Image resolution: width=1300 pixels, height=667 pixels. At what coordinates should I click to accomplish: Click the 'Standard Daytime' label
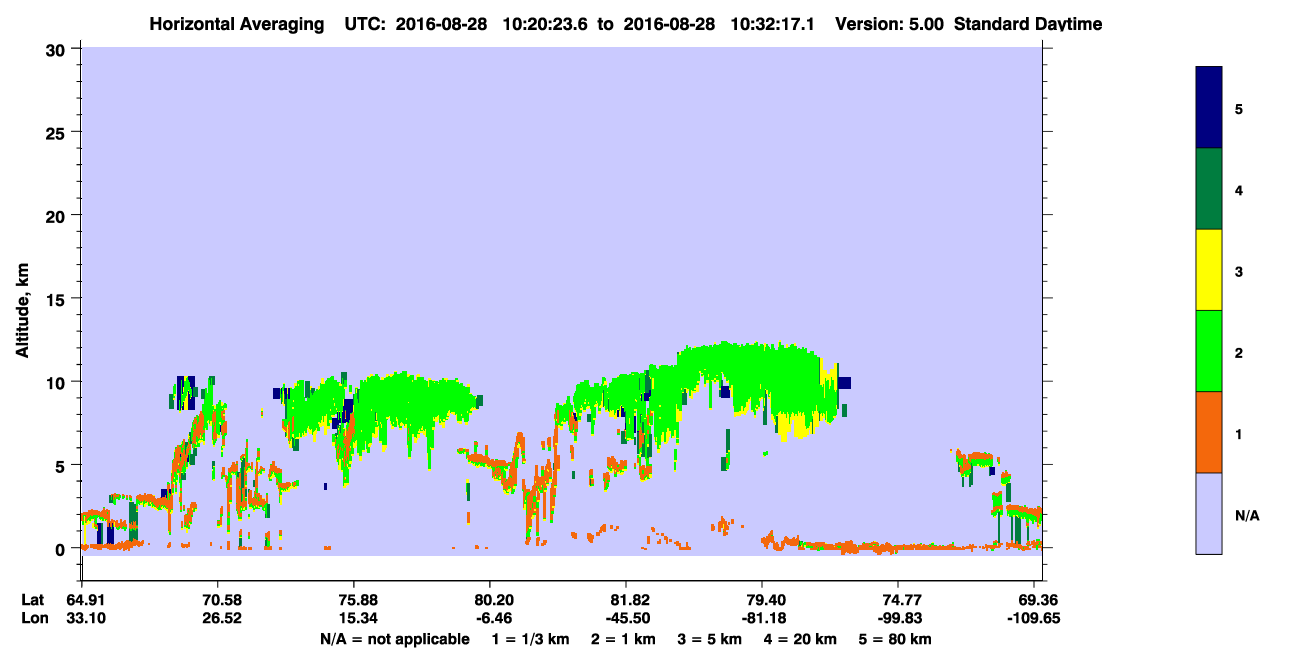click(1028, 24)
